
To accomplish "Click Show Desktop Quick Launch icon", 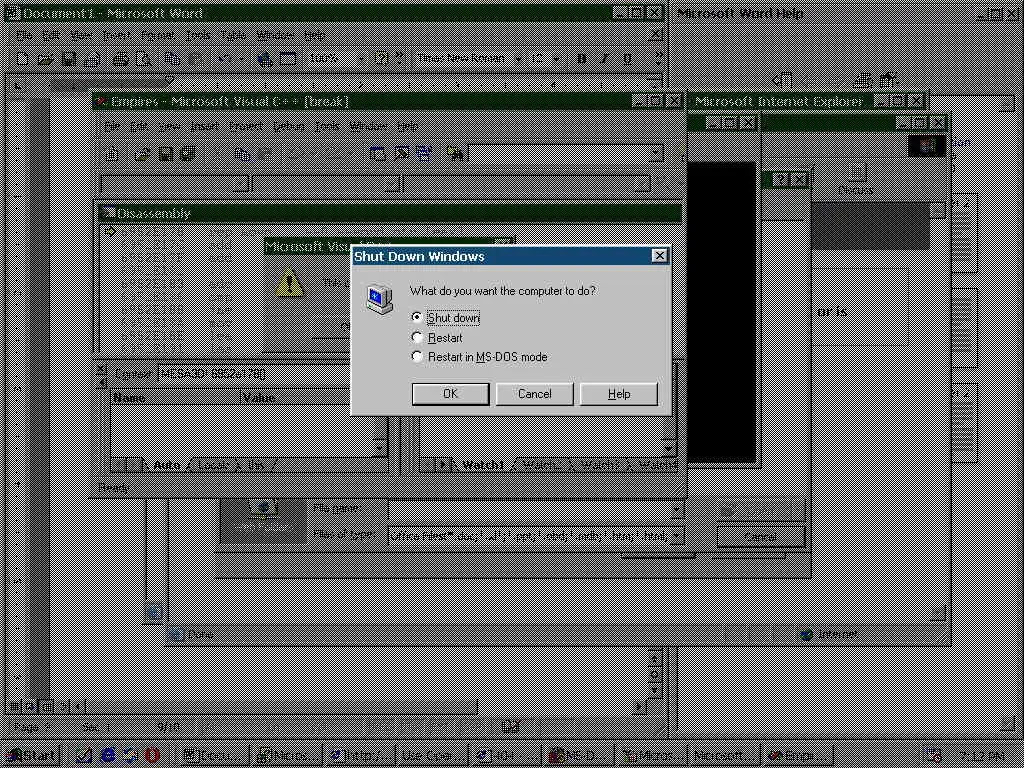I will [84, 756].
